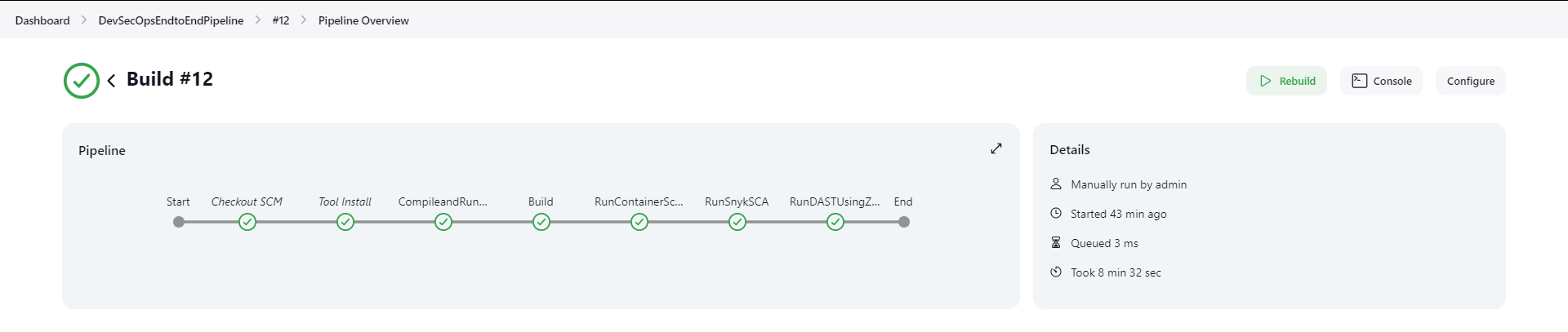Open the CompileandRun stage node
Image resolution: width=1568 pixels, height=332 pixels.
[x=443, y=222]
